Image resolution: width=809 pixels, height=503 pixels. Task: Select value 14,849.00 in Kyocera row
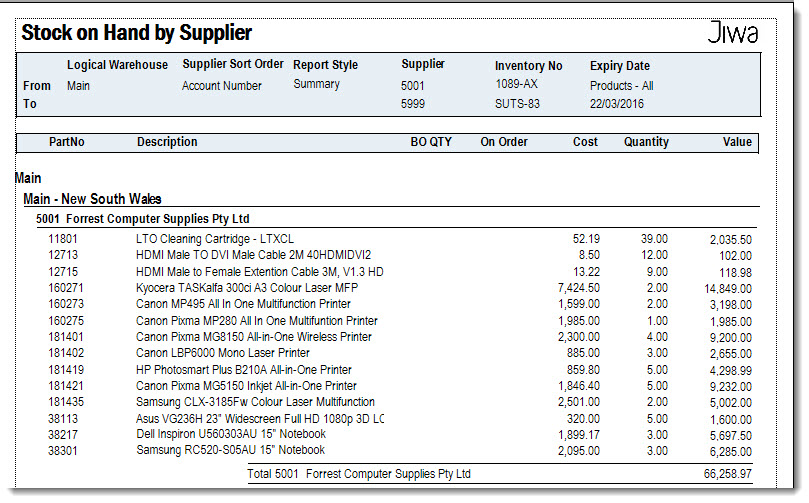[x=728, y=289]
